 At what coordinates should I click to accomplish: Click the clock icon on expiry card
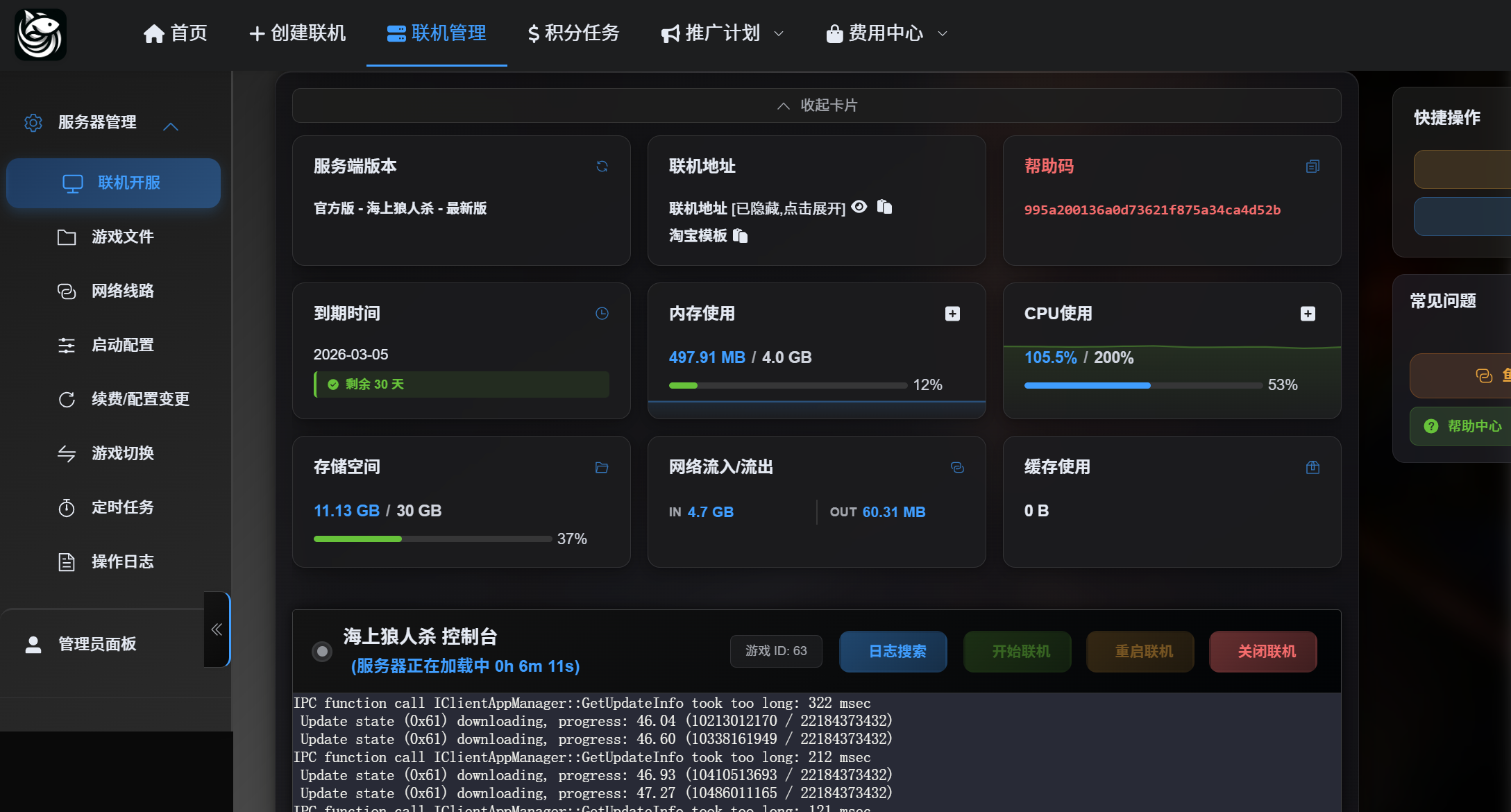602,314
